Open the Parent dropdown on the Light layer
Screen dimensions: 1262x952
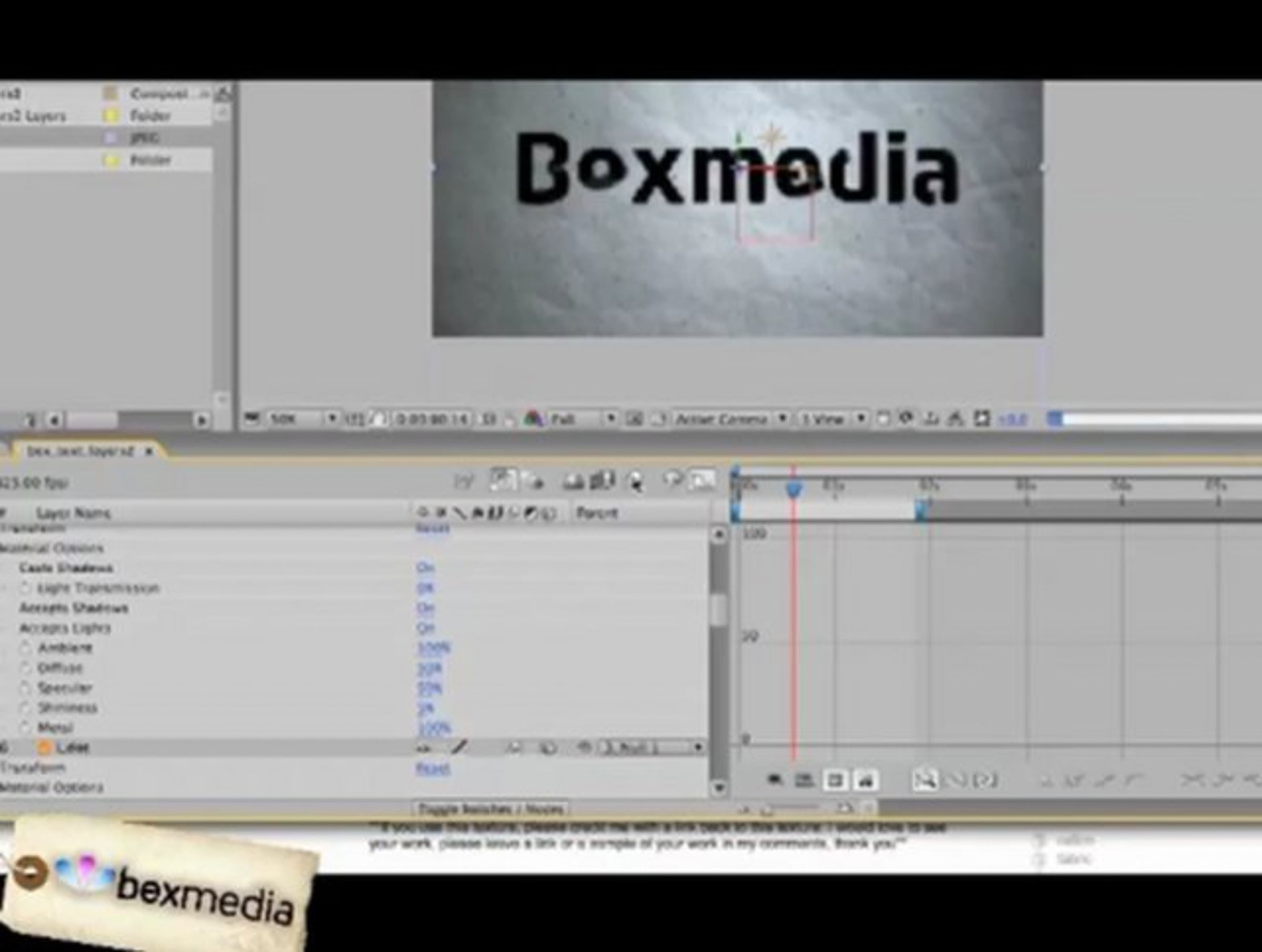click(x=652, y=746)
